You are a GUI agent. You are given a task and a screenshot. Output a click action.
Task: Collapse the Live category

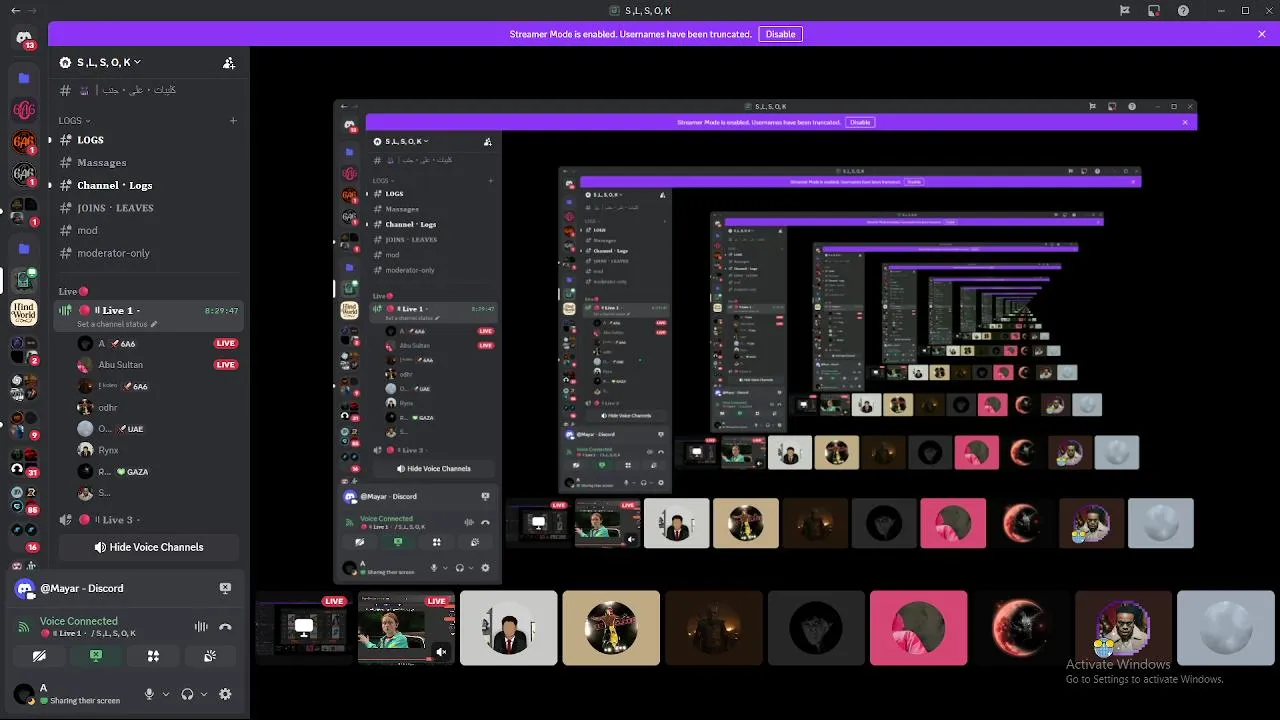point(73,291)
